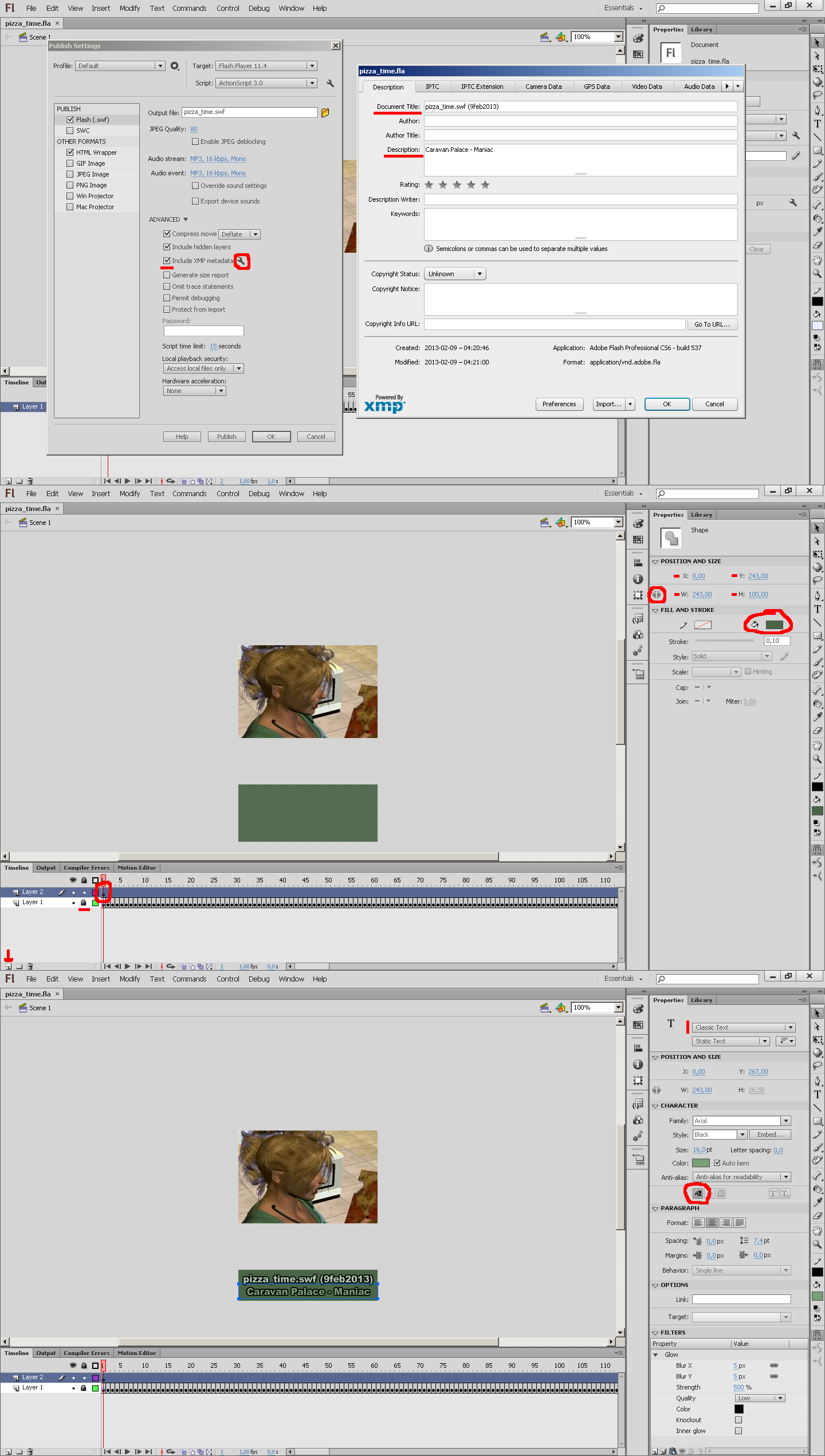
Task: Click Add filter icon below Filters list
Action: coord(656,1451)
